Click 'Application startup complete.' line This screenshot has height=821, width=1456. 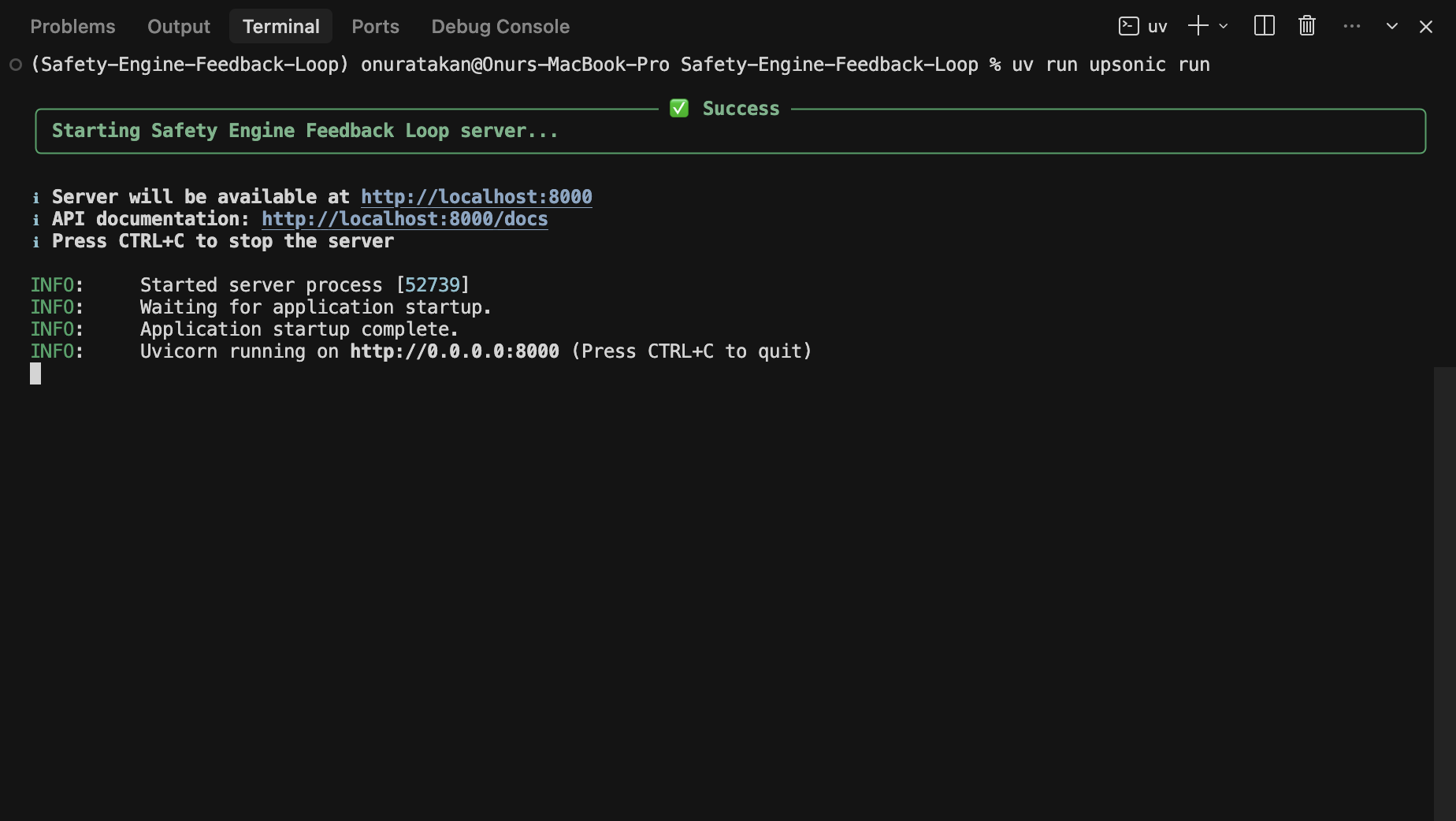[299, 329]
